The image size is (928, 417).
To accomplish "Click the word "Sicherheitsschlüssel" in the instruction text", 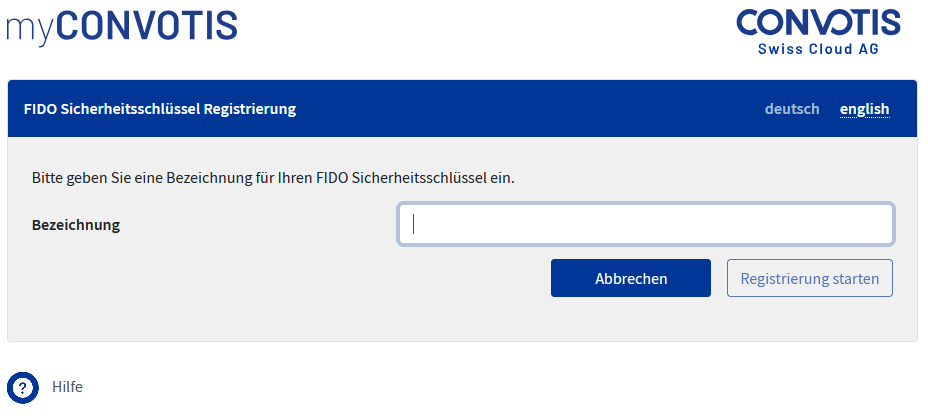I will click(x=420, y=178).
